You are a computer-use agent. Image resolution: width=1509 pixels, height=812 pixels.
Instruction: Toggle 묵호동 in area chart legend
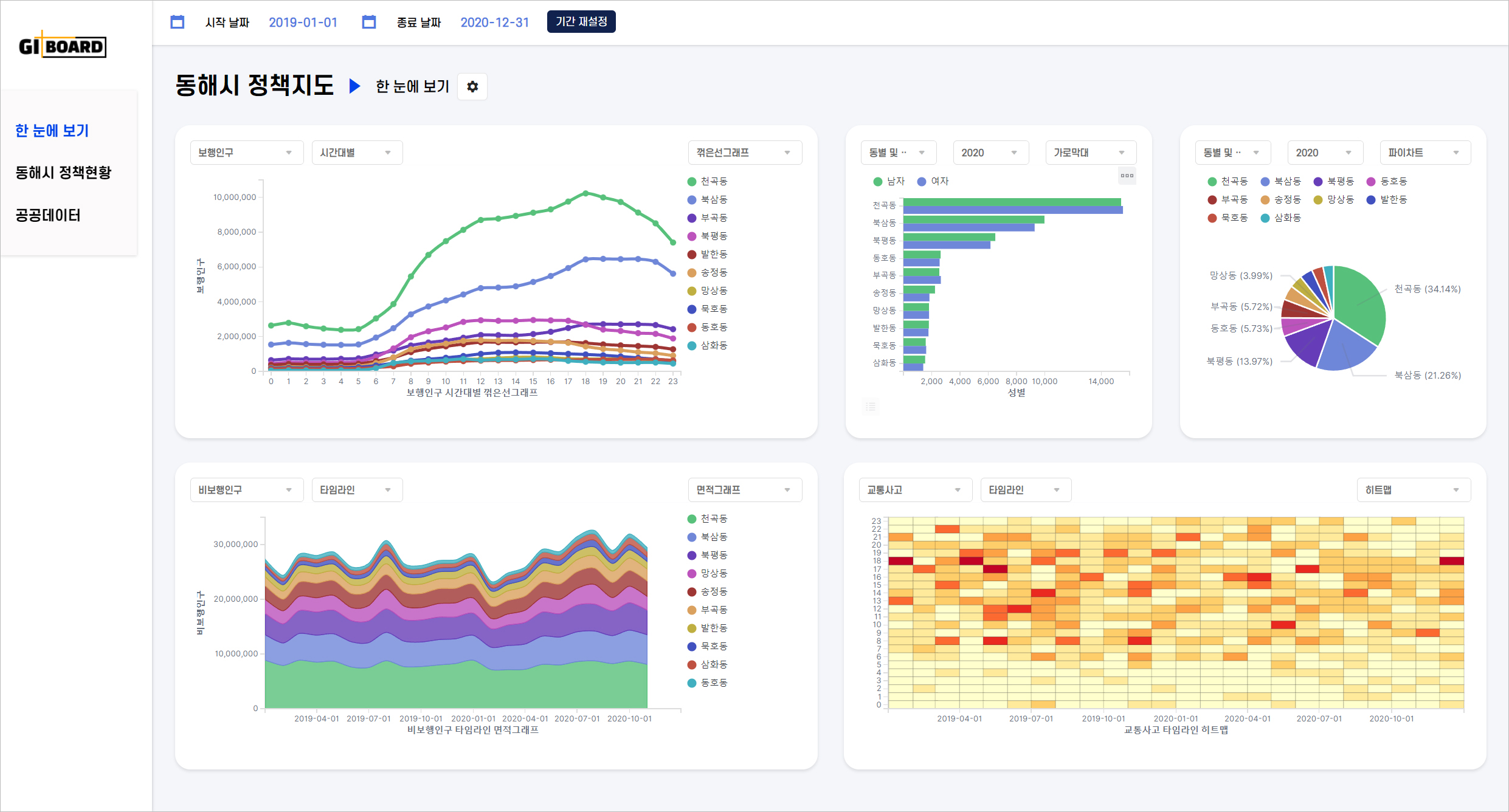[x=708, y=646]
